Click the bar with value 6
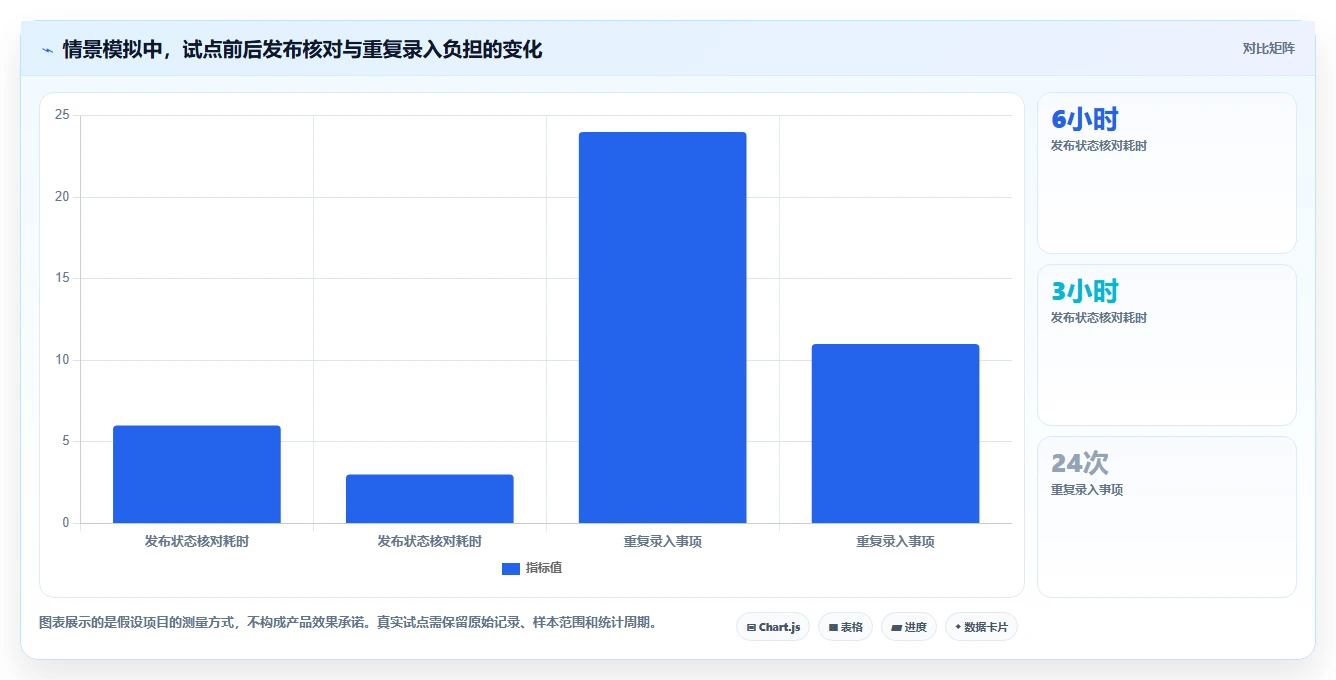This screenshot has width=1336, height=680. click(x=197, y=474)
